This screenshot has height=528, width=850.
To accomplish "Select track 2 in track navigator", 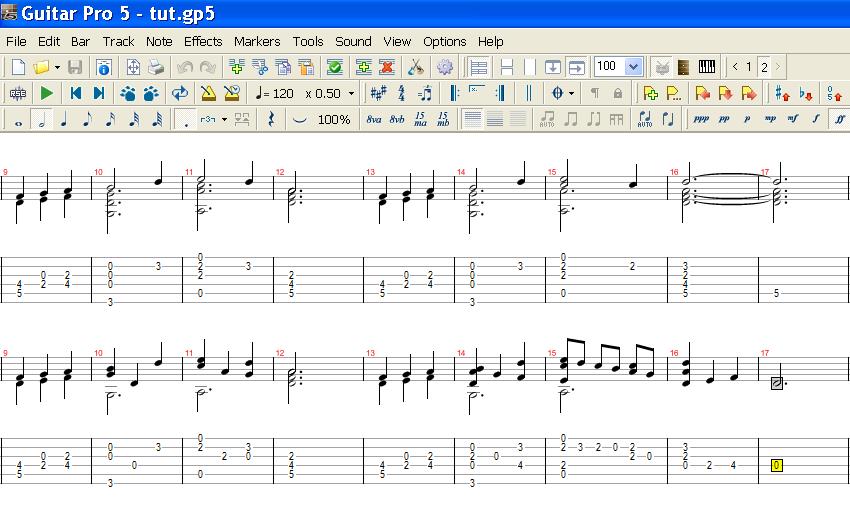I will tap(764, 67).
